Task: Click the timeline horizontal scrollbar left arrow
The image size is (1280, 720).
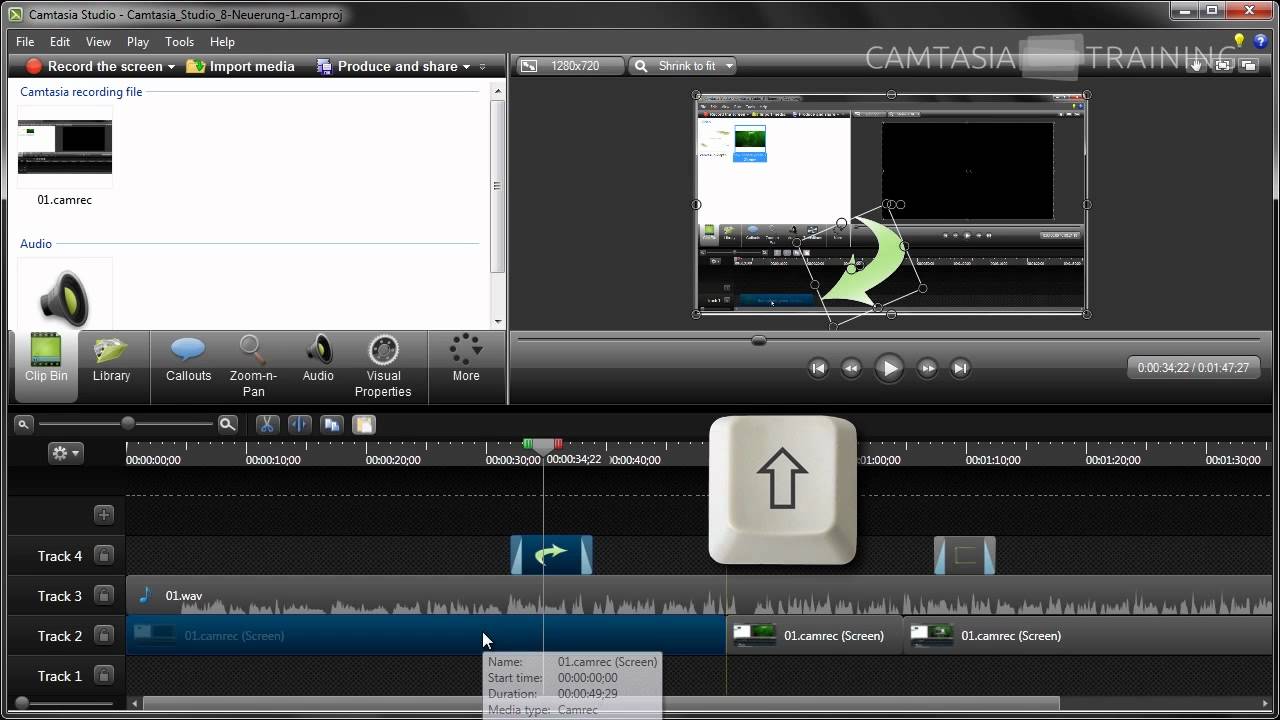Action: [x=135, y=703]
